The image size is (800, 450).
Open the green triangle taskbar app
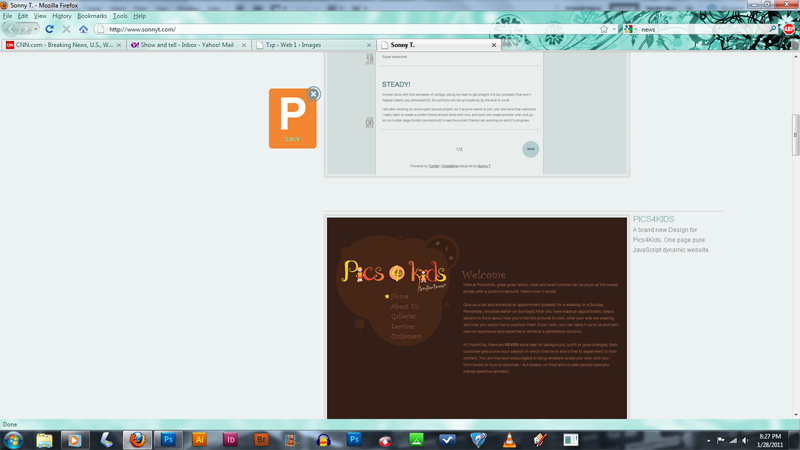pyautogui.click(x=416, y=440)
